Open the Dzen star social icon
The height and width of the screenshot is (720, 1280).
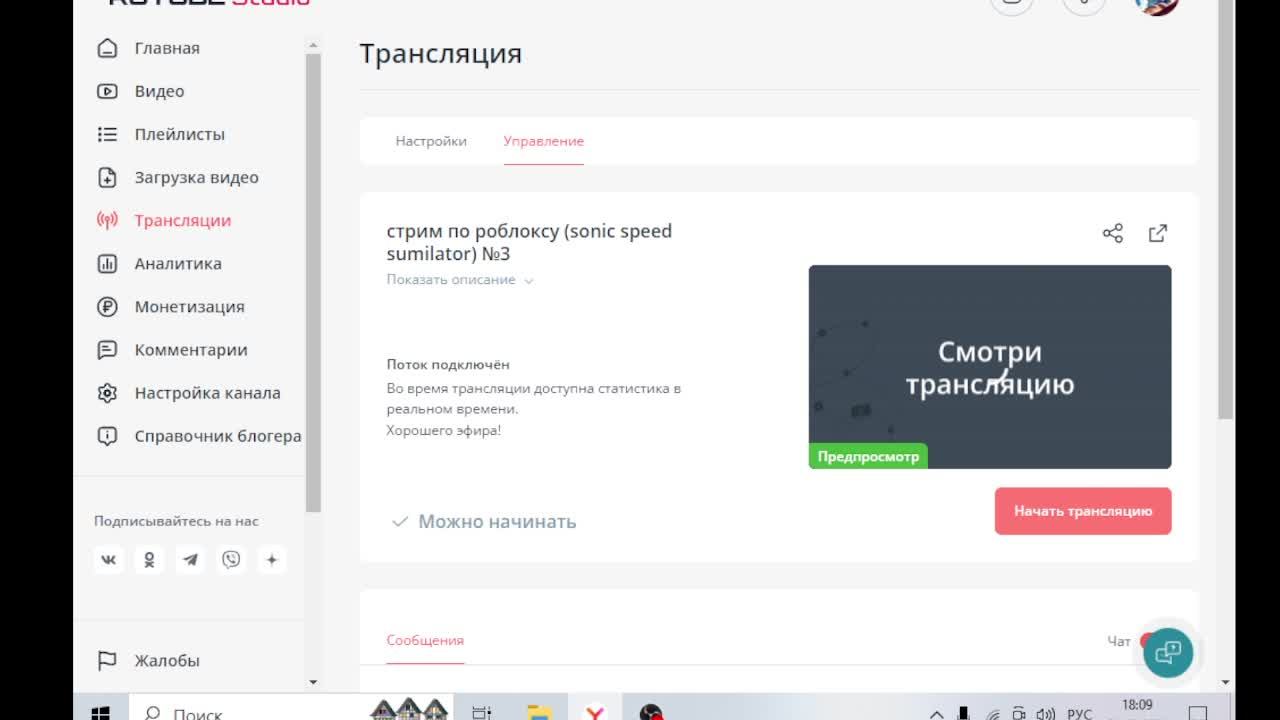(272, 560)
